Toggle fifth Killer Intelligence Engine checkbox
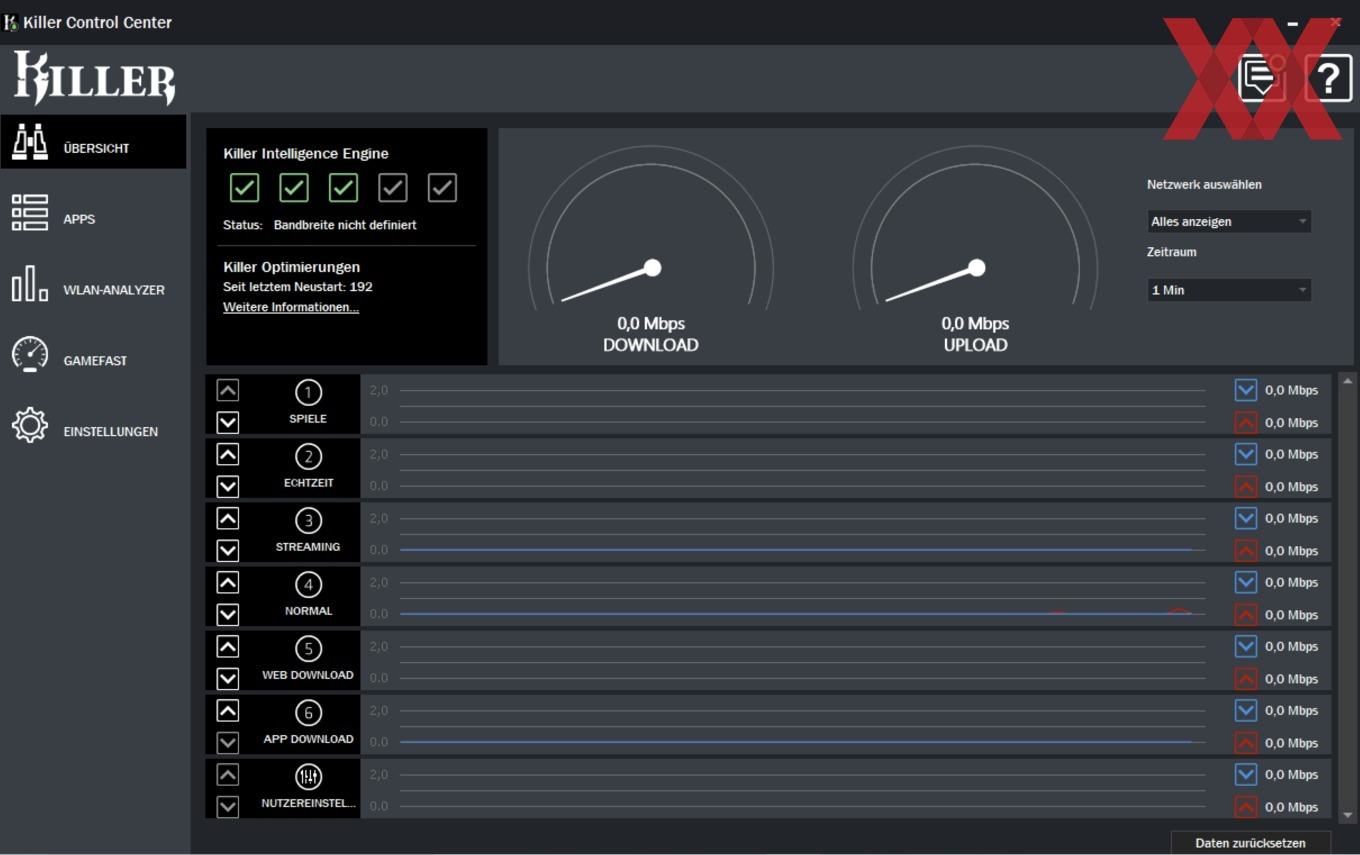The image size is (1360, 855). (x=442, y=187)
